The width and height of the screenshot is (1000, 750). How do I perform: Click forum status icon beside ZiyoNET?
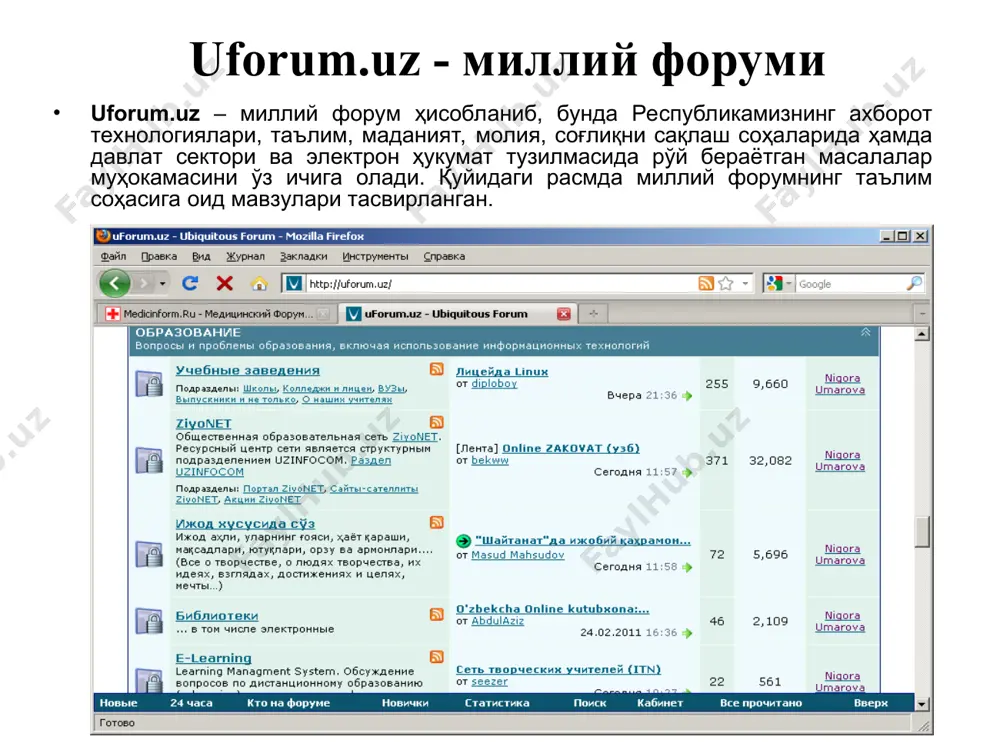[149, 460]
